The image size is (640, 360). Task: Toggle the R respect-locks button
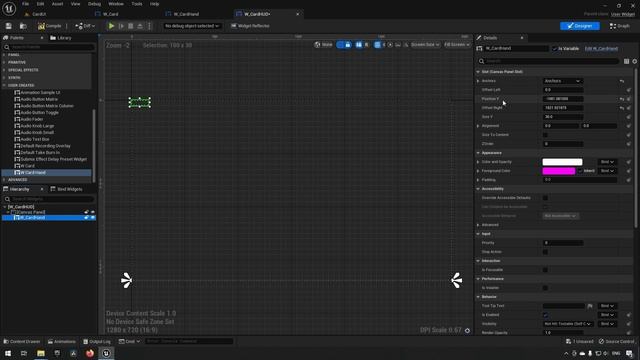(x=366, y=45)
